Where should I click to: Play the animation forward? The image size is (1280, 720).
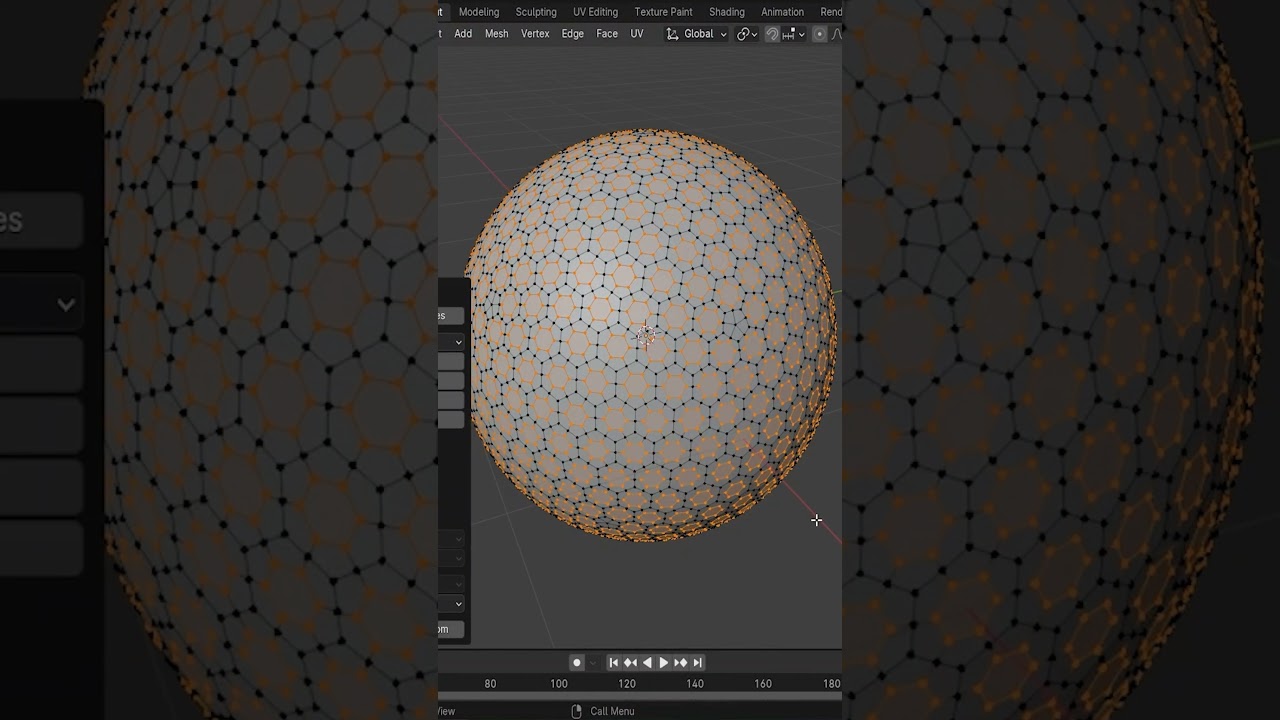(x=663, y=662)
